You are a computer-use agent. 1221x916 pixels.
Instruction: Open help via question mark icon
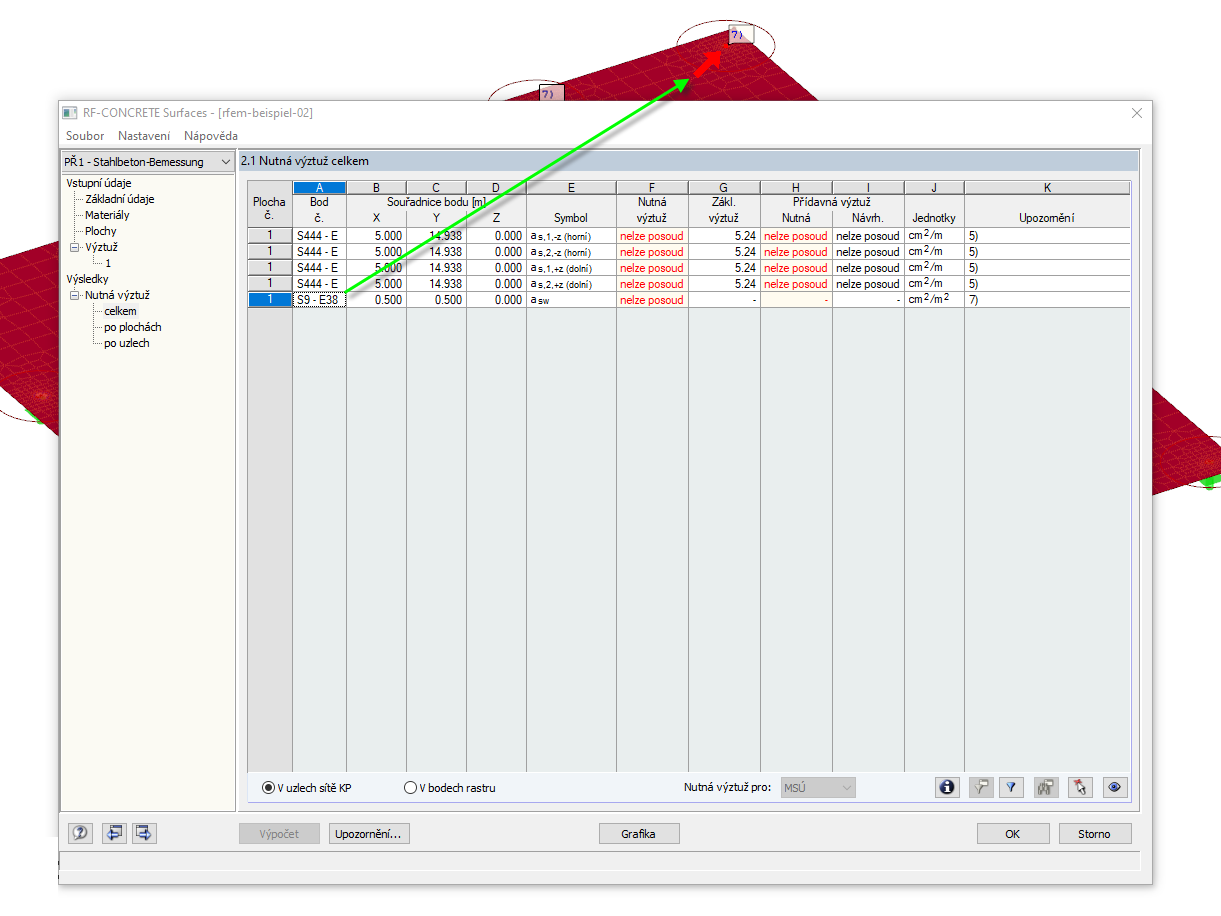(x=81, y=833)
